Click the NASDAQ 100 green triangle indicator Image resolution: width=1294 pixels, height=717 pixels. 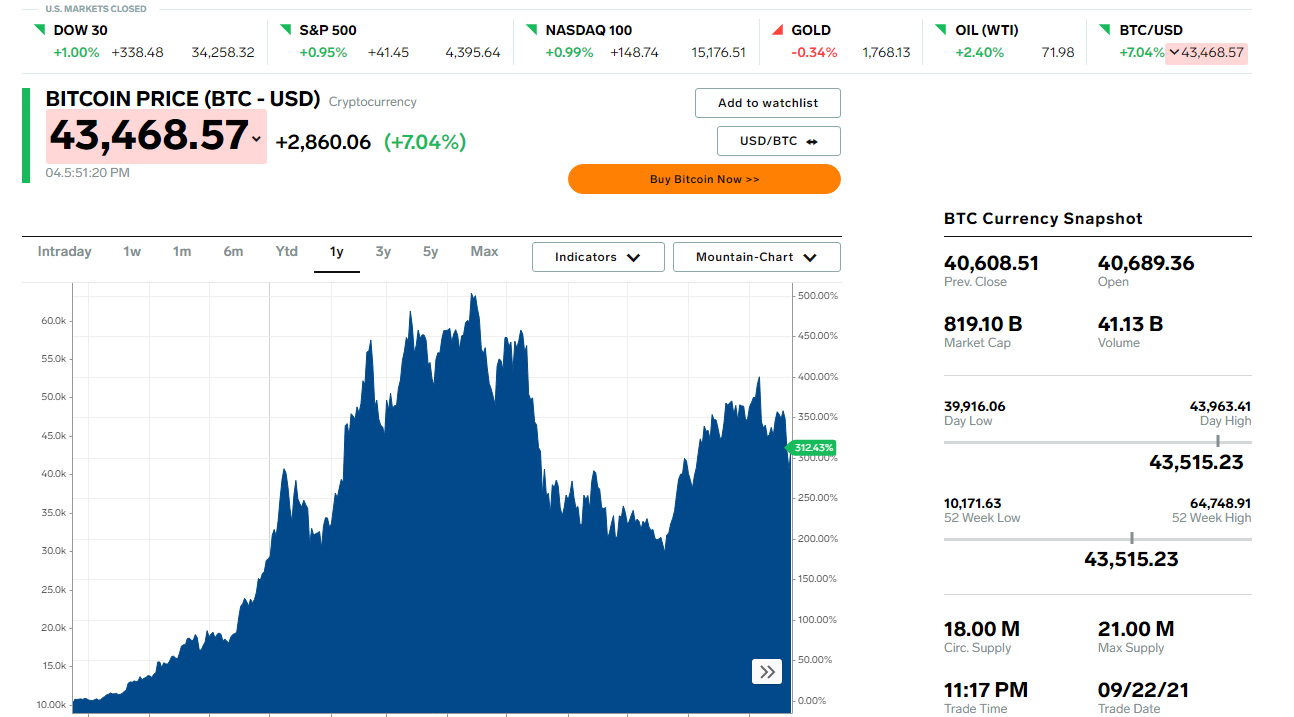point(532,29)
